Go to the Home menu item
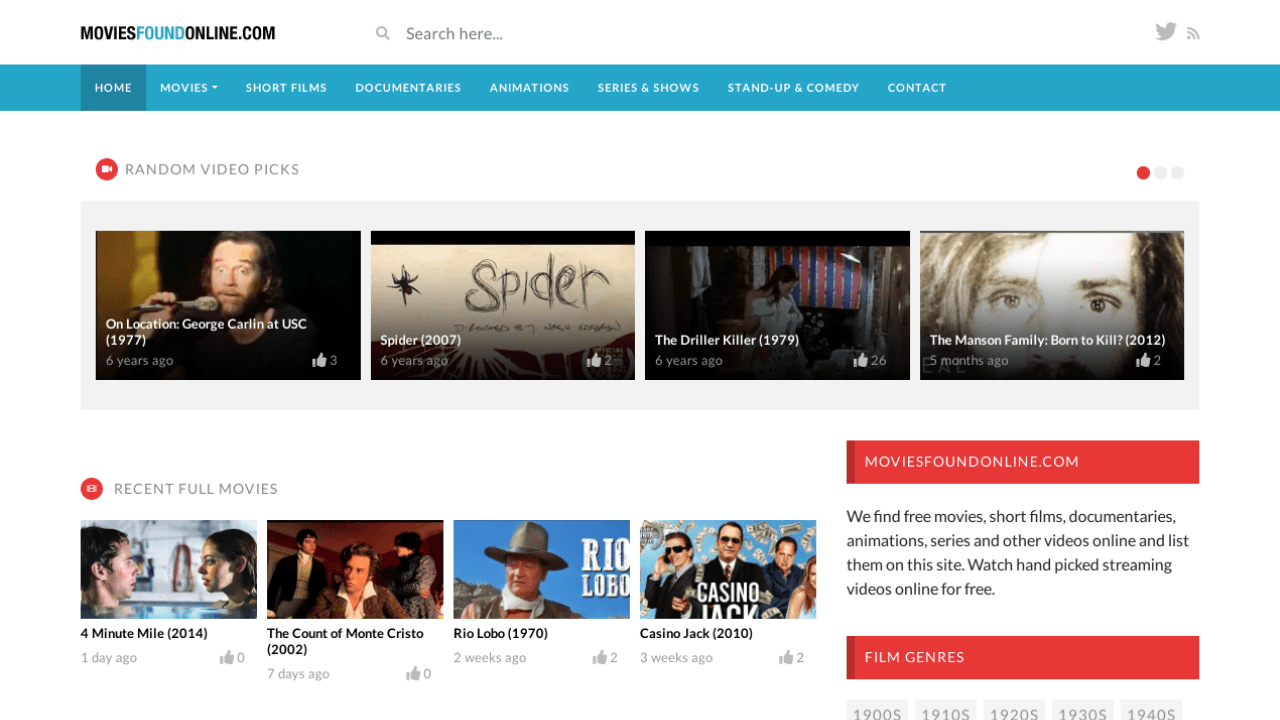This screenshot has height=720, width=1280. tap(113, 88)
